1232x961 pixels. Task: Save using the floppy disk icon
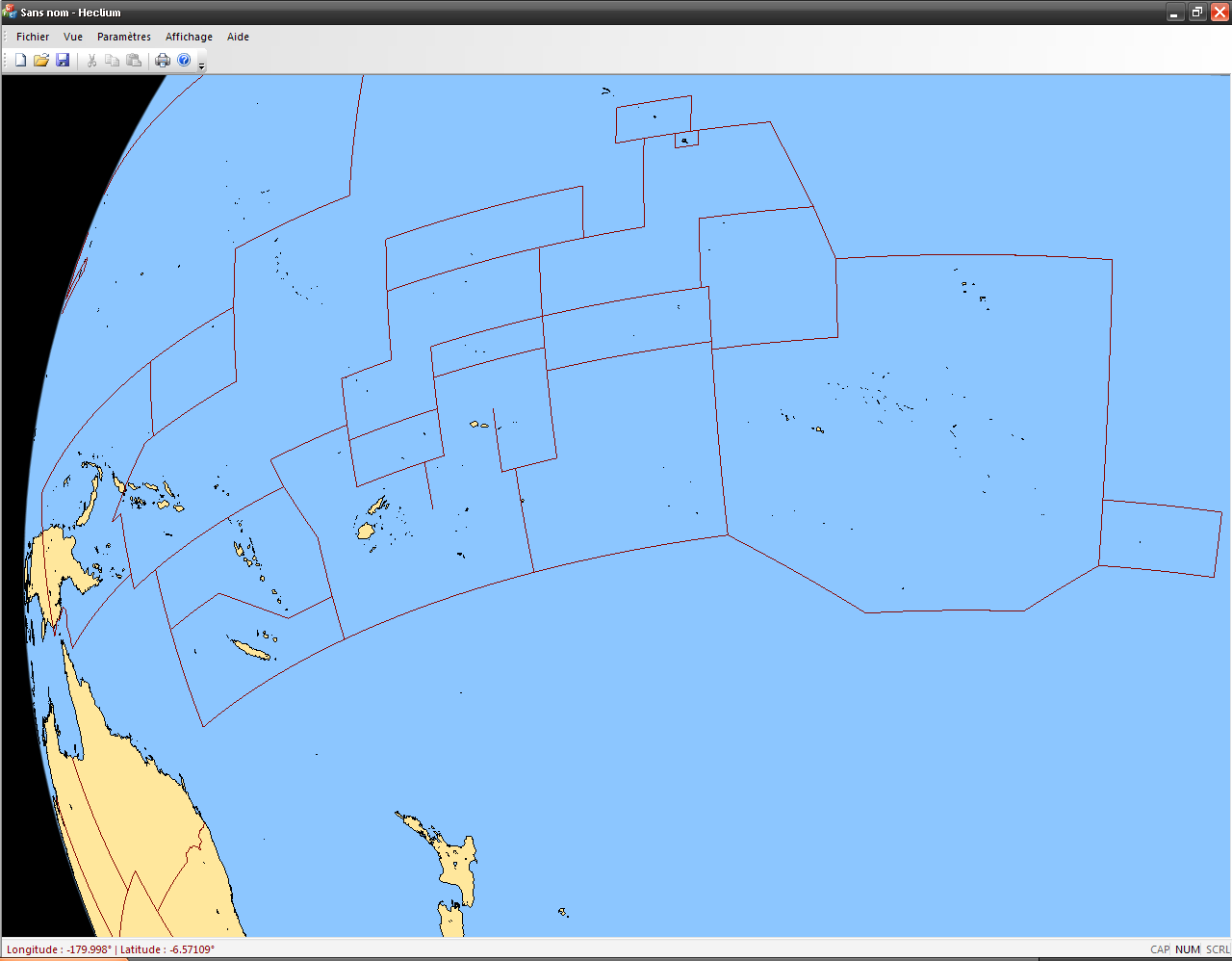coord(63,61)
